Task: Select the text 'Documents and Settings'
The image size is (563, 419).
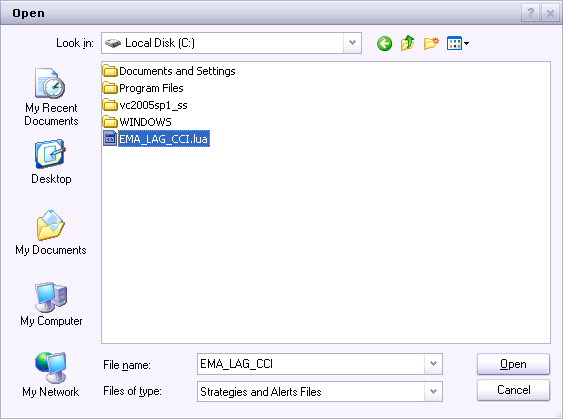Action: 177,71
